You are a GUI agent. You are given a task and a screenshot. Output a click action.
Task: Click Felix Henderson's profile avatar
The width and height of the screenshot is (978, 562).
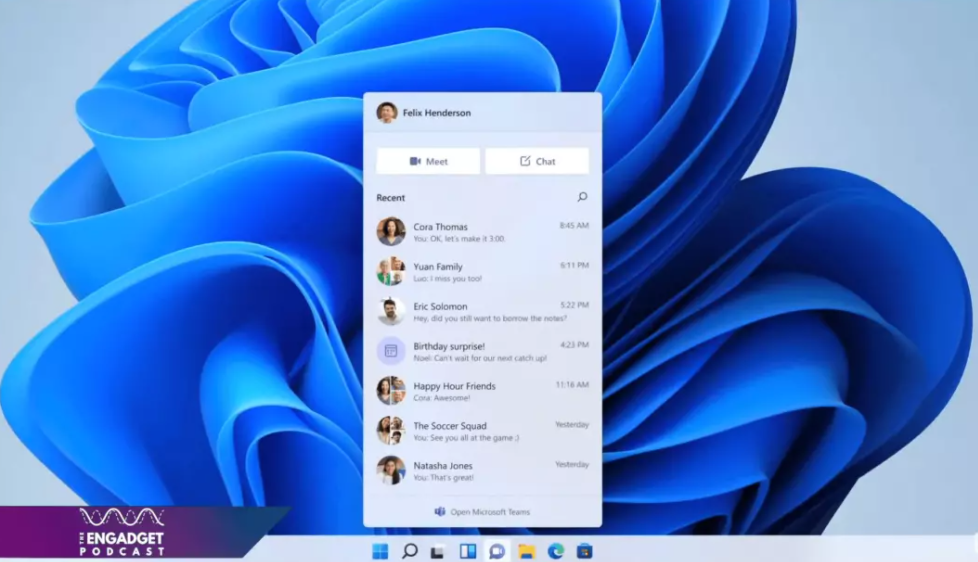387,113
